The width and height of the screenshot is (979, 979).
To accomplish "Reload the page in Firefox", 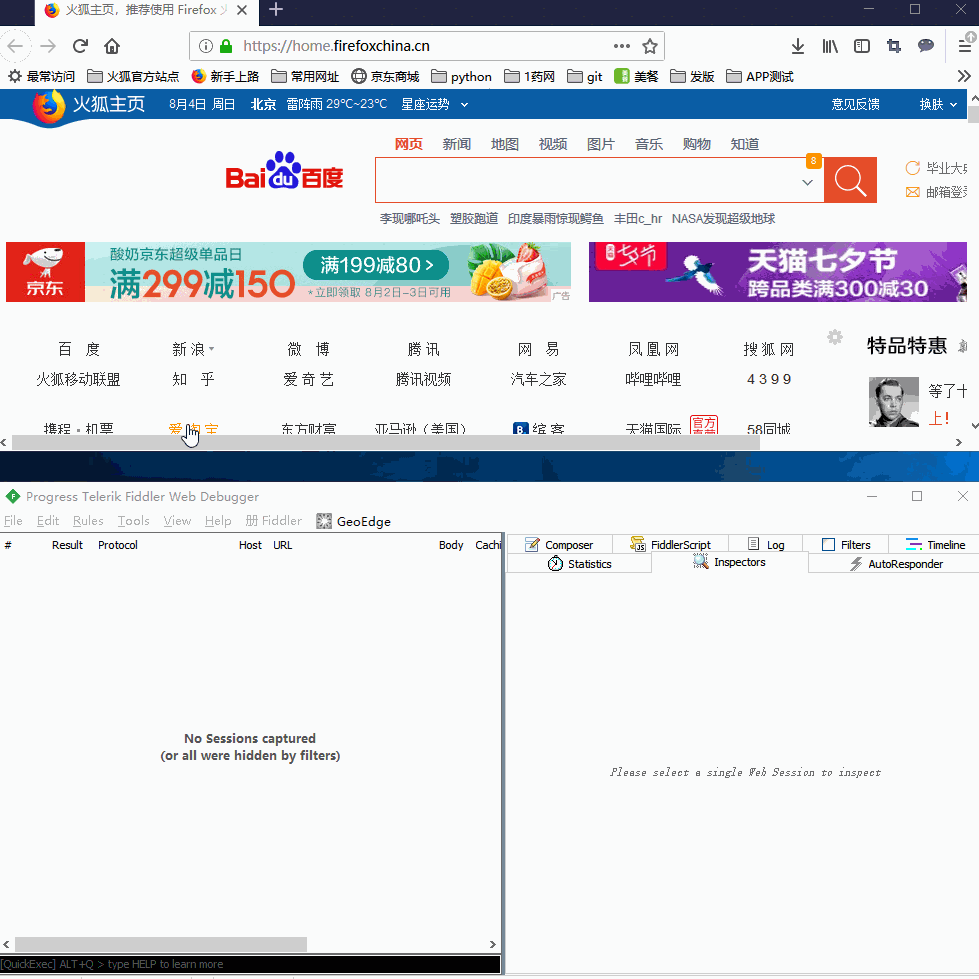I will click(80, 46).
